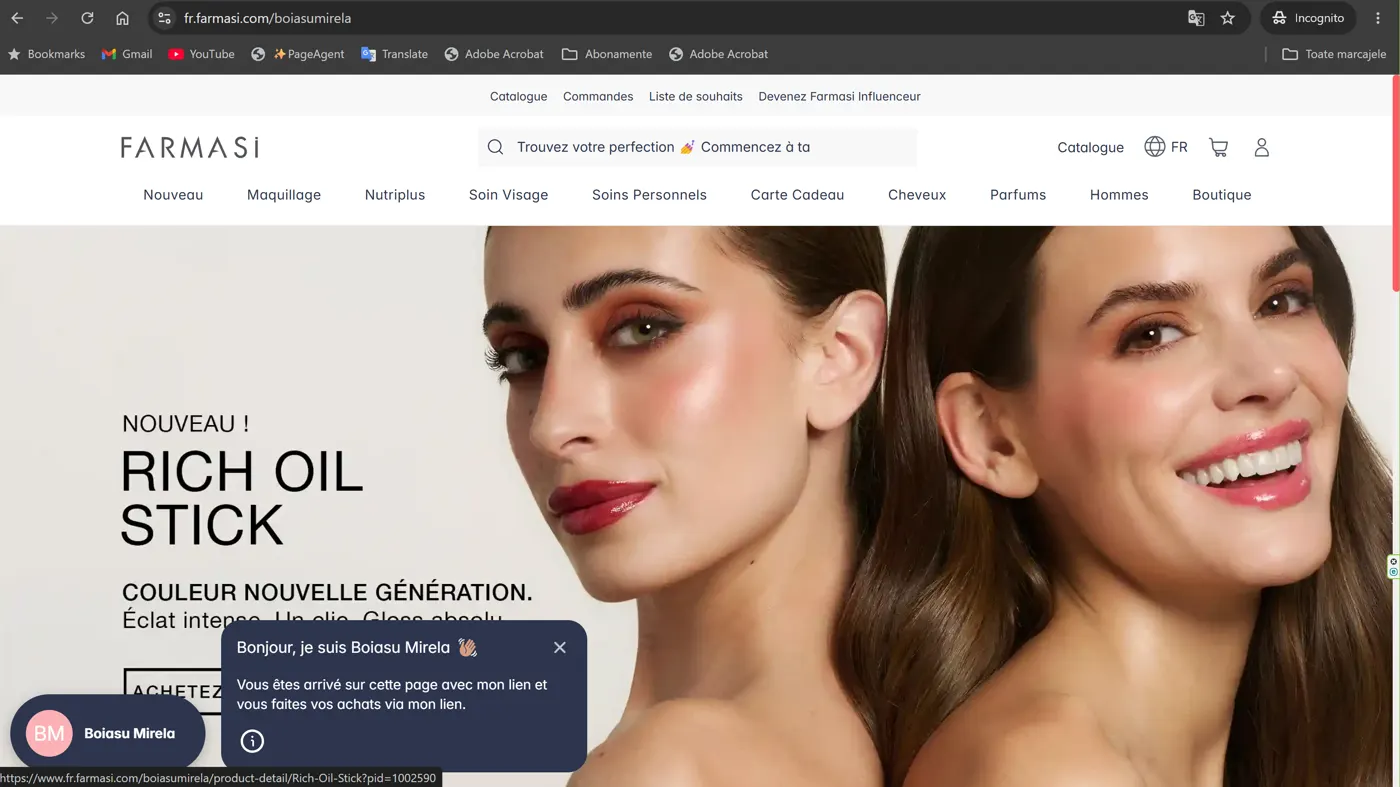Click the Bookmarks star shortcut
Screen dimensions: 1400x787
pos(46,54)
